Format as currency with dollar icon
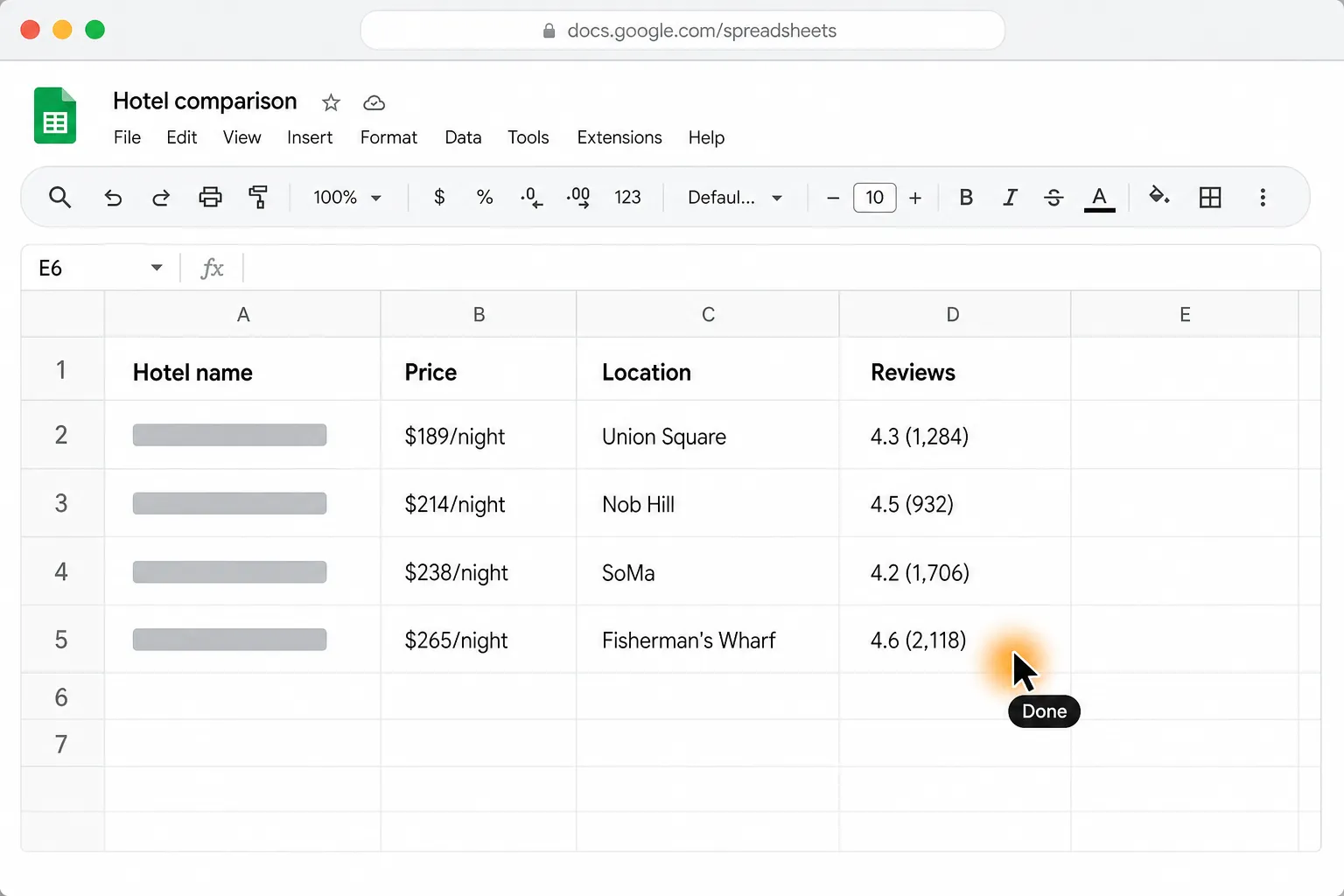 [x=439, y=197]
